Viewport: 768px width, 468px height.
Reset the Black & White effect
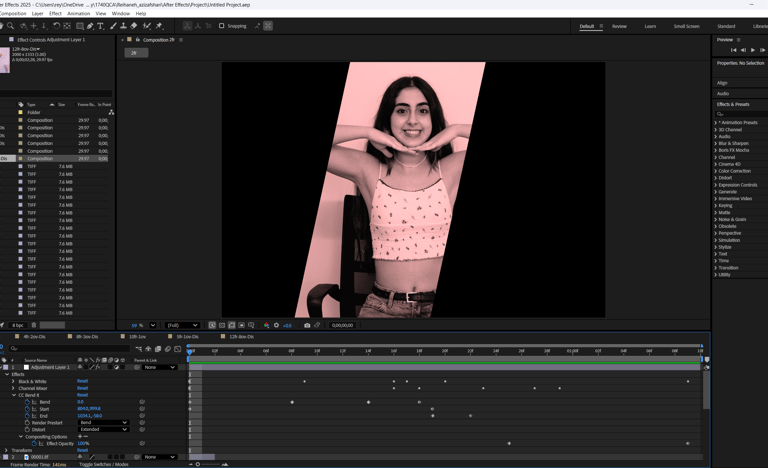pyautogui.click(x=82, y=381)
